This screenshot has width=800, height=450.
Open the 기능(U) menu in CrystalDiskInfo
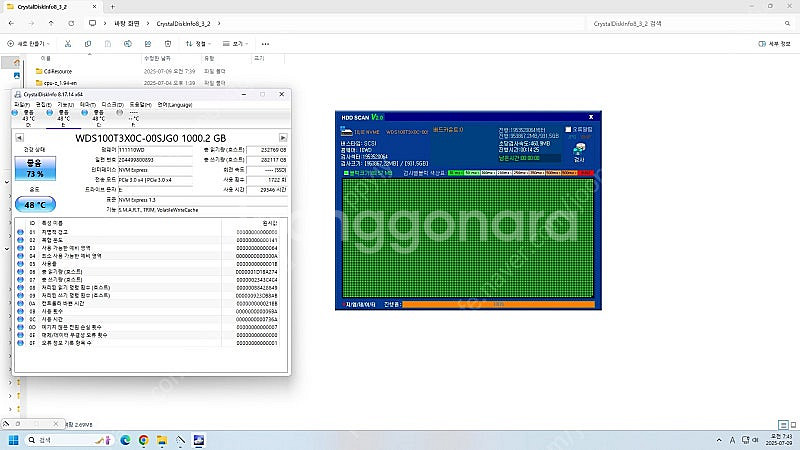[65, 105]
